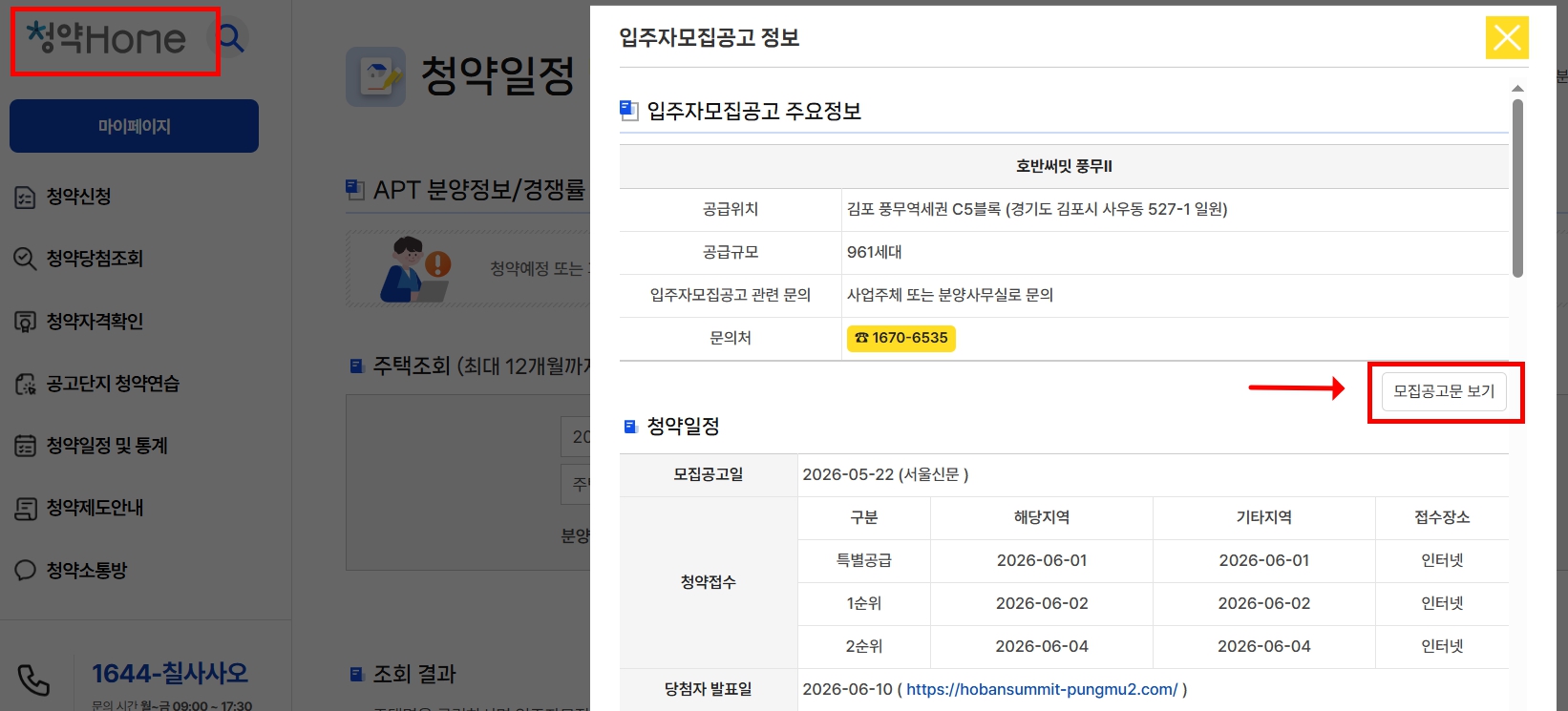Open the 청약제도안내 menu
The width and height of the screenshot is (1568, 711).
click(95, 508)
